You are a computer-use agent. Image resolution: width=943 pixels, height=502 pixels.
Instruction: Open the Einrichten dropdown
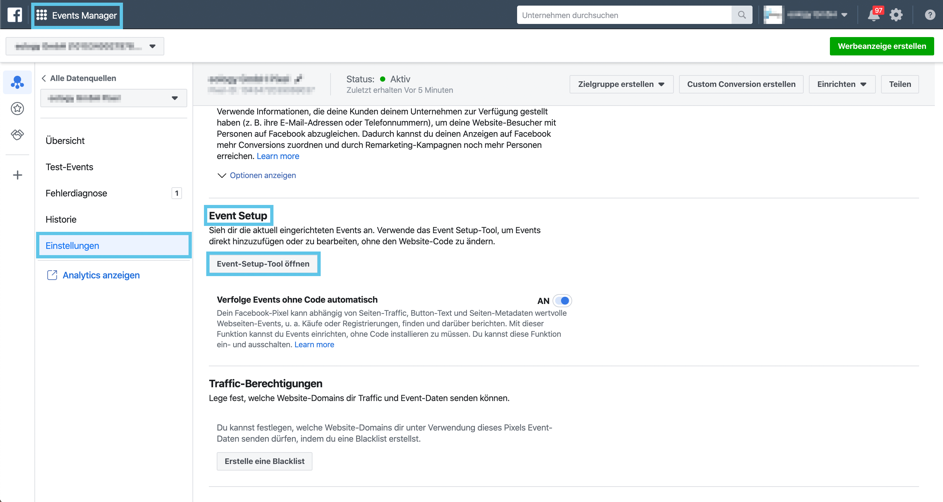[x=842, y=84]
